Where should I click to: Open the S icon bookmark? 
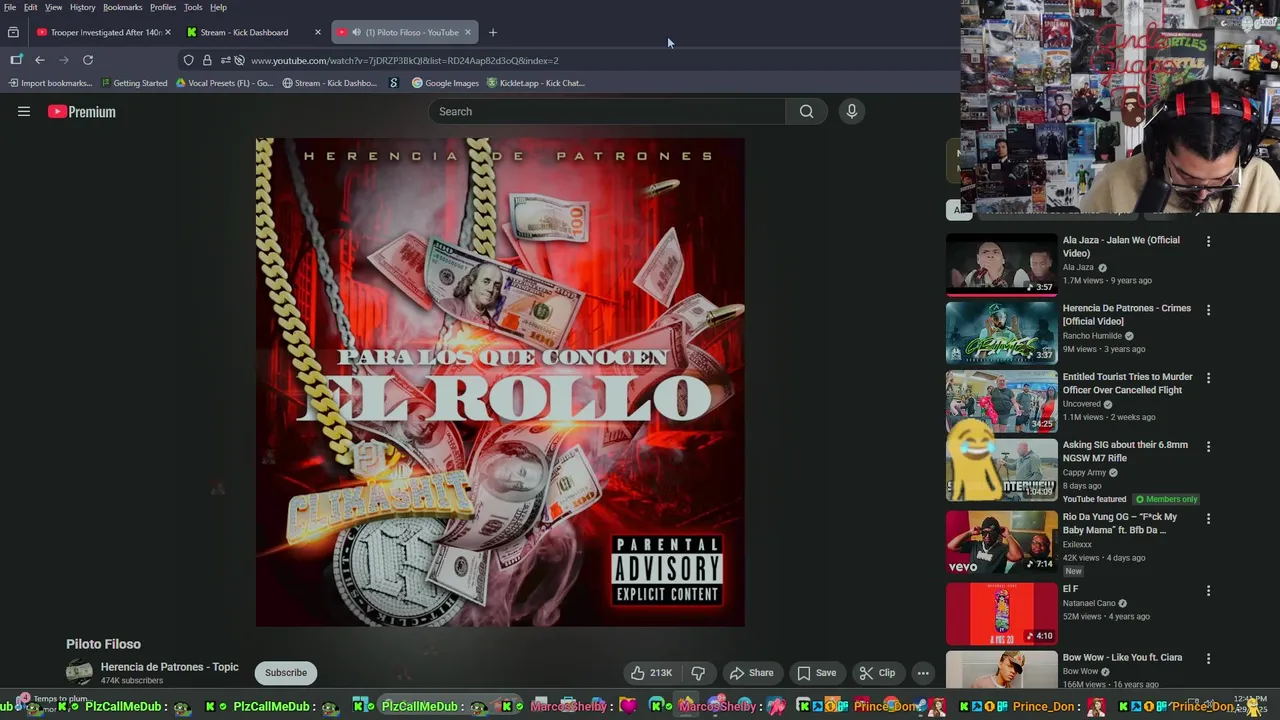[x=393, y=83]
